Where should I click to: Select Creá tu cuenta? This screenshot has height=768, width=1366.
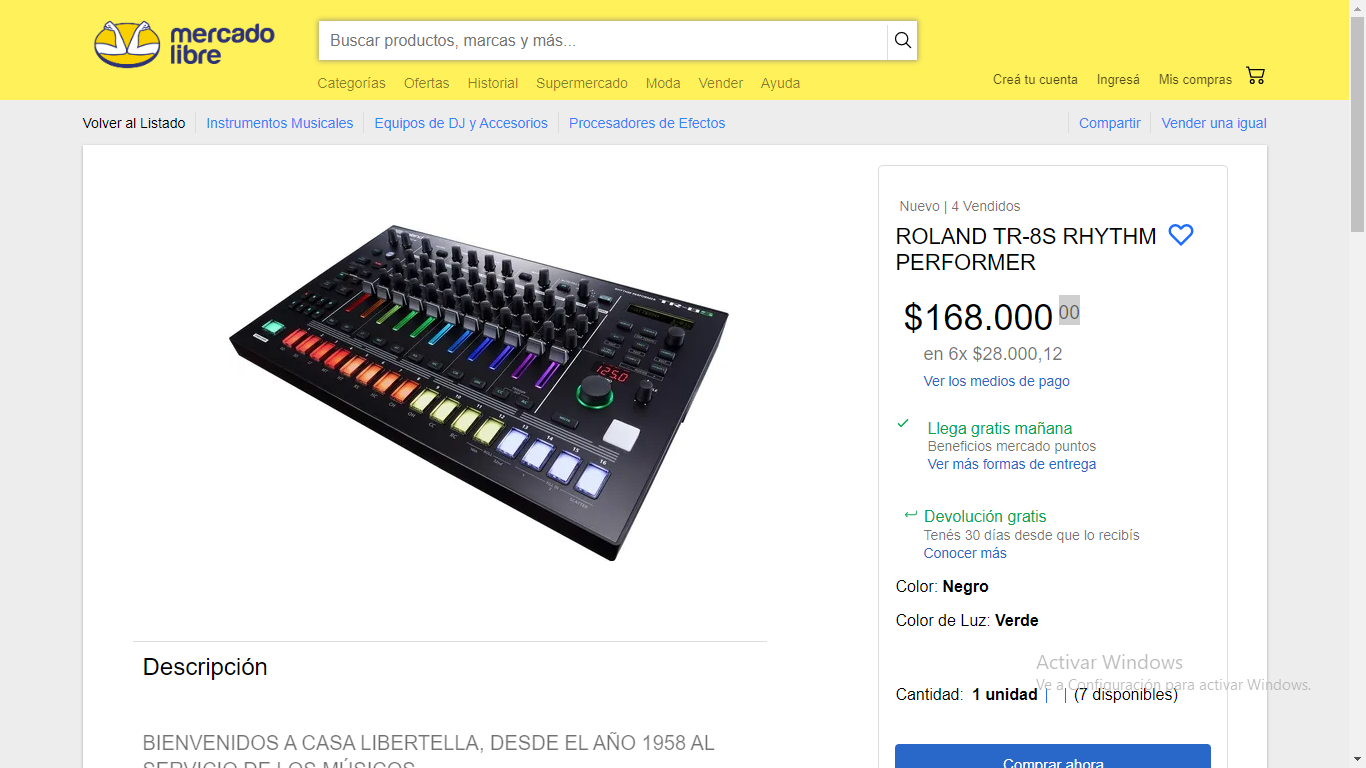(1035, 79)
